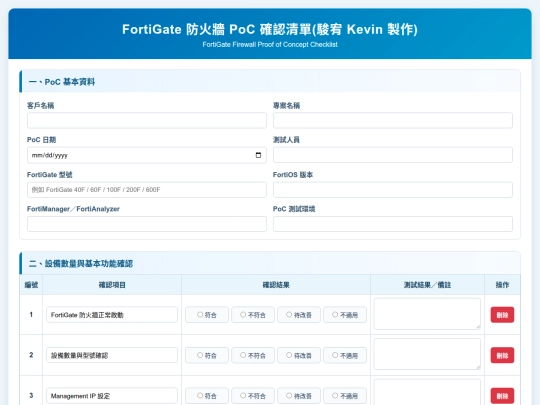
Task: Click the 二、設備數量與基本功能確認 section heading
Action: click(x=81, y=264)
